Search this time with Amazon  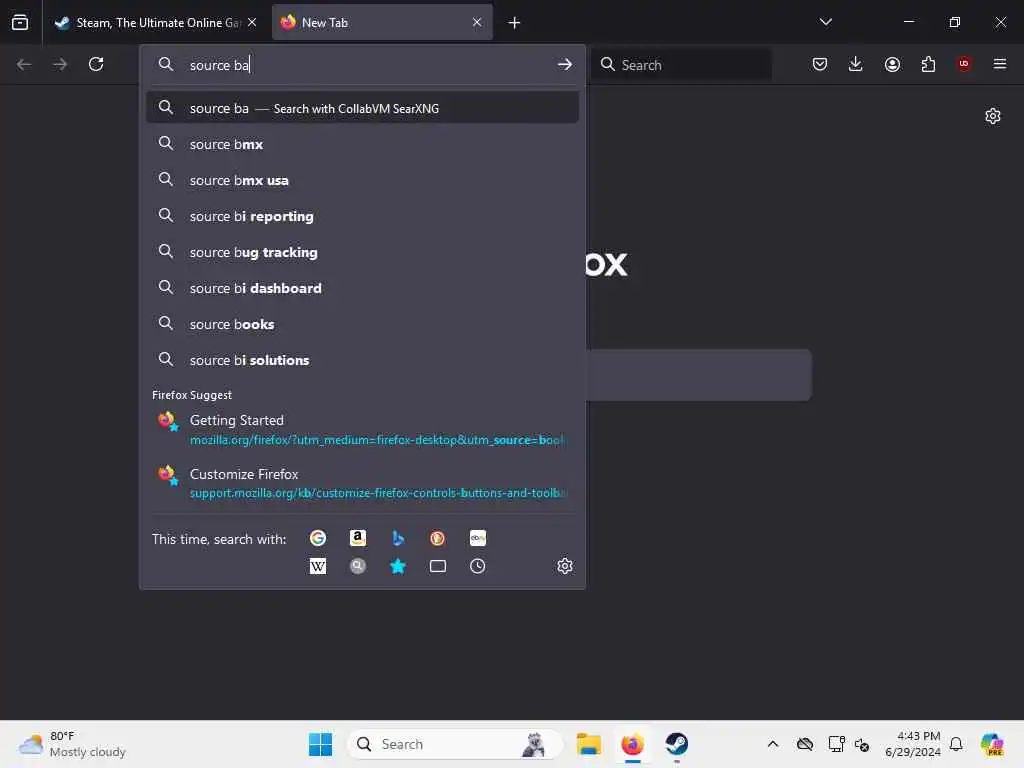click(357, 538)
